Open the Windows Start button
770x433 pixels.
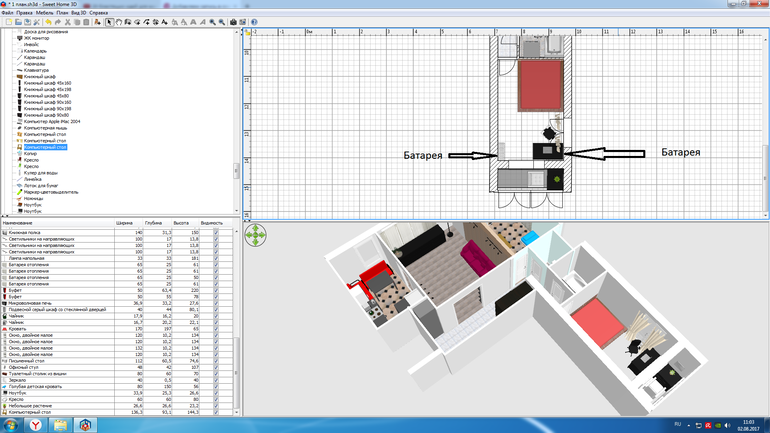[11, 424]
